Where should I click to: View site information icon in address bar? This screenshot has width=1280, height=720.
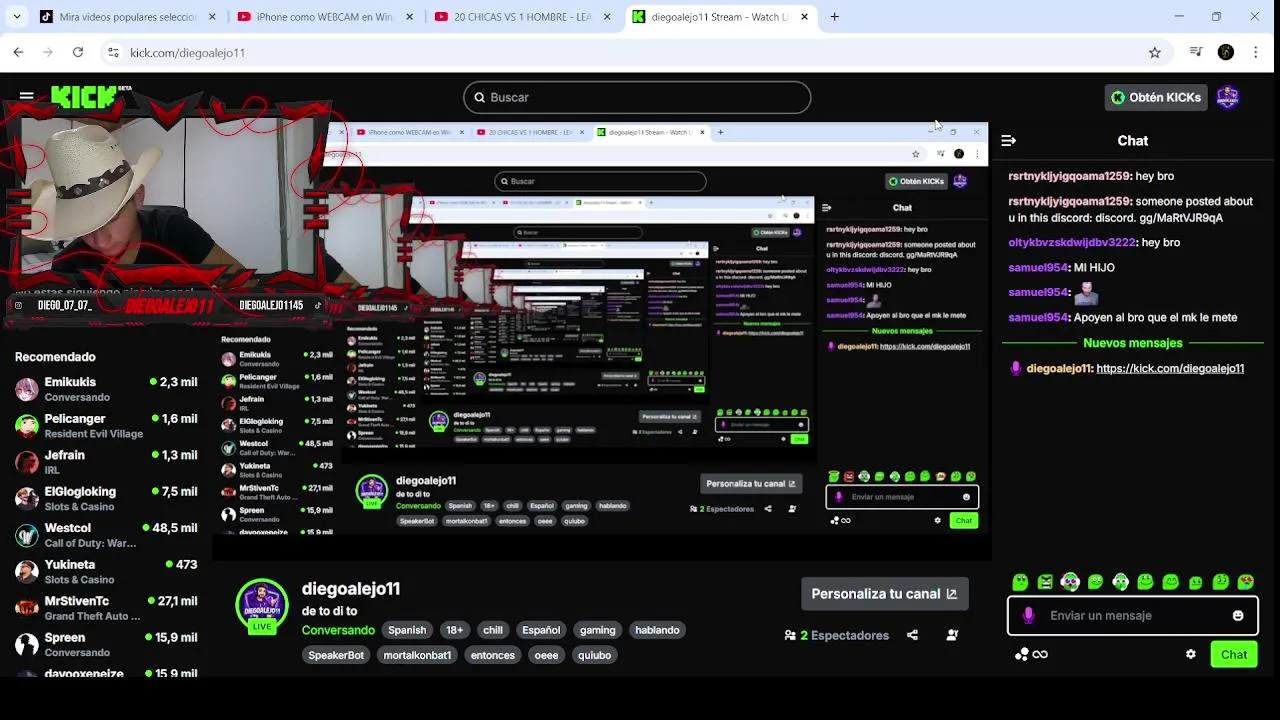tap(113, 52)
